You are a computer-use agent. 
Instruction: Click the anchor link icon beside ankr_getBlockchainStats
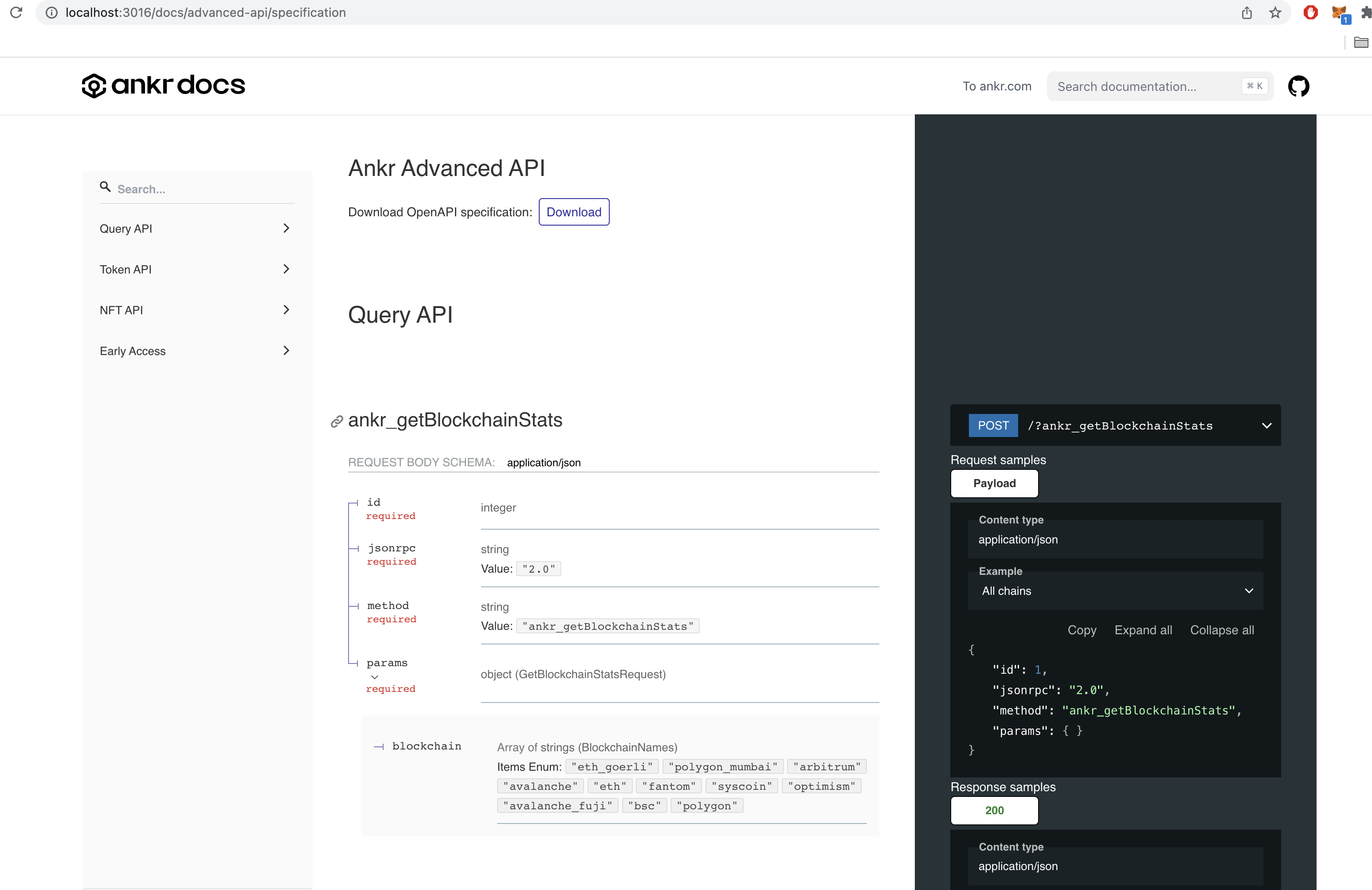(336, 421)
